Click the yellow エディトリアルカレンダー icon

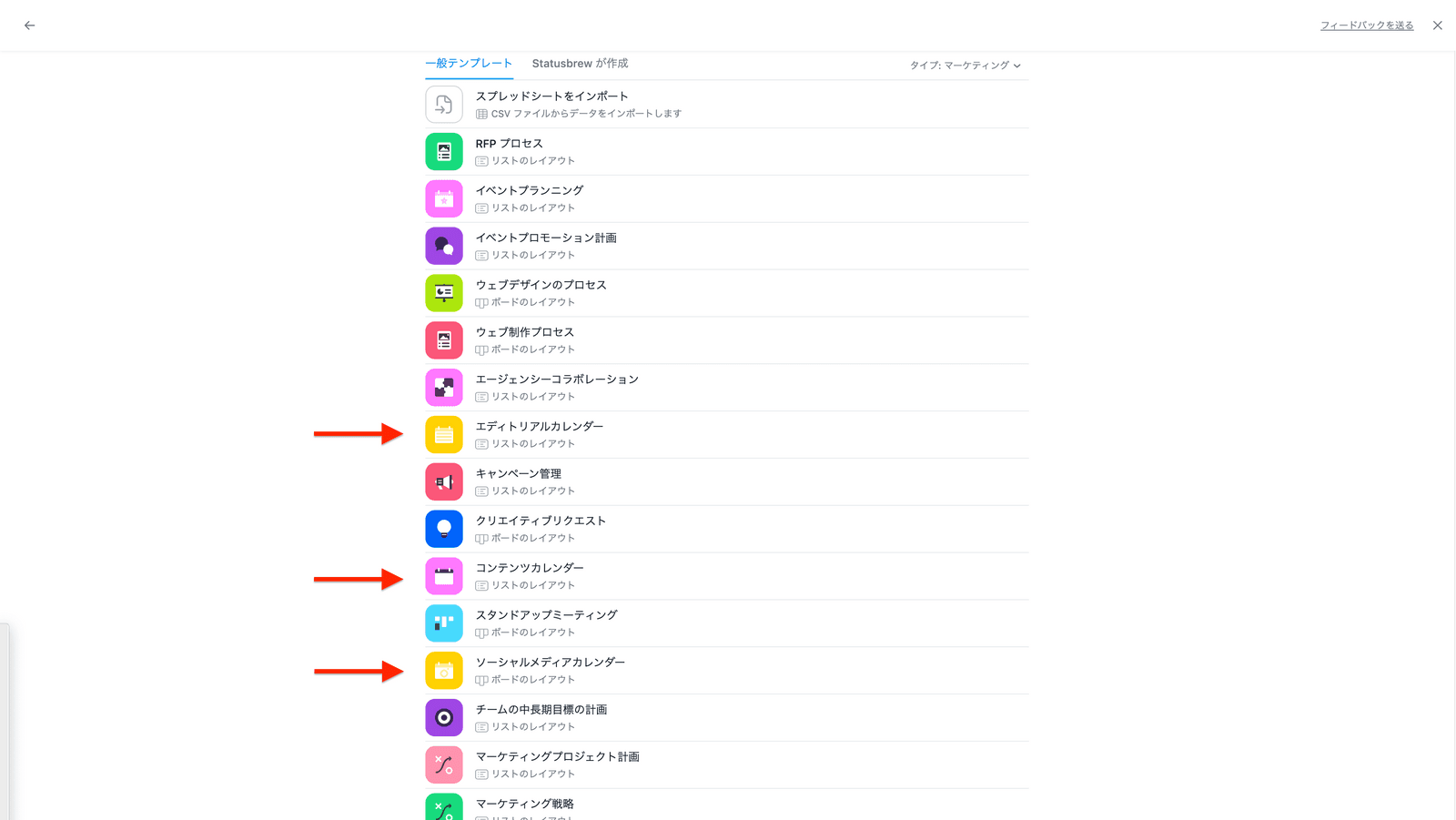point(444,435)
